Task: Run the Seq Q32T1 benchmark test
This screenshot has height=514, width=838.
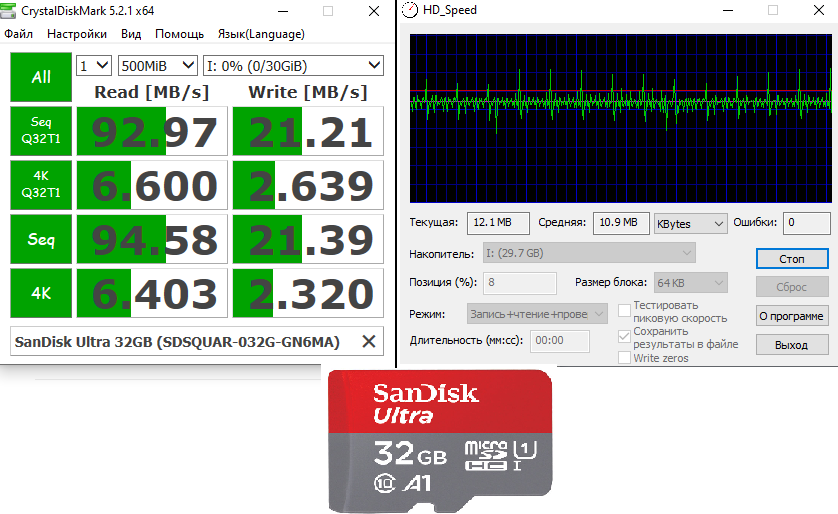Action: [x=41, y=131]
